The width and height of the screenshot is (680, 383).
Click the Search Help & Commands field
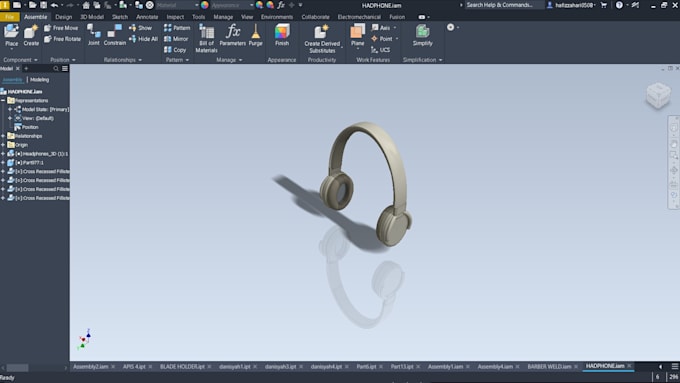502,5
